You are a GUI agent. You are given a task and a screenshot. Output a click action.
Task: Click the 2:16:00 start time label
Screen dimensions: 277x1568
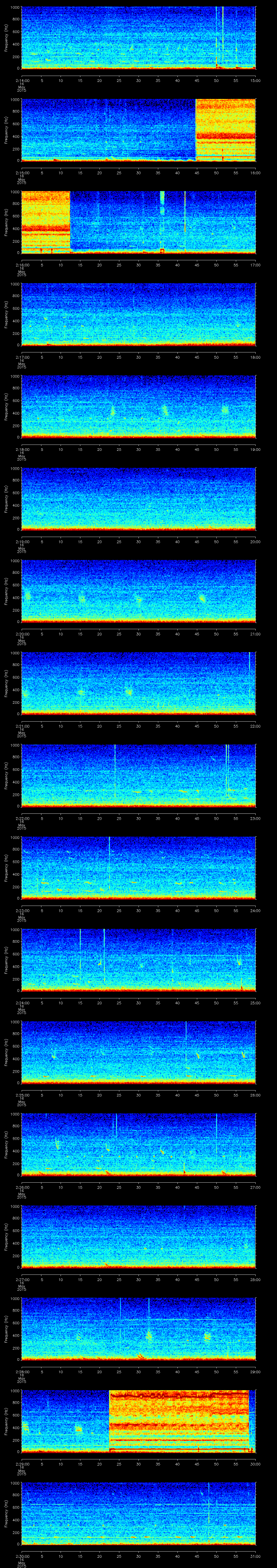(x=22, y=265)
